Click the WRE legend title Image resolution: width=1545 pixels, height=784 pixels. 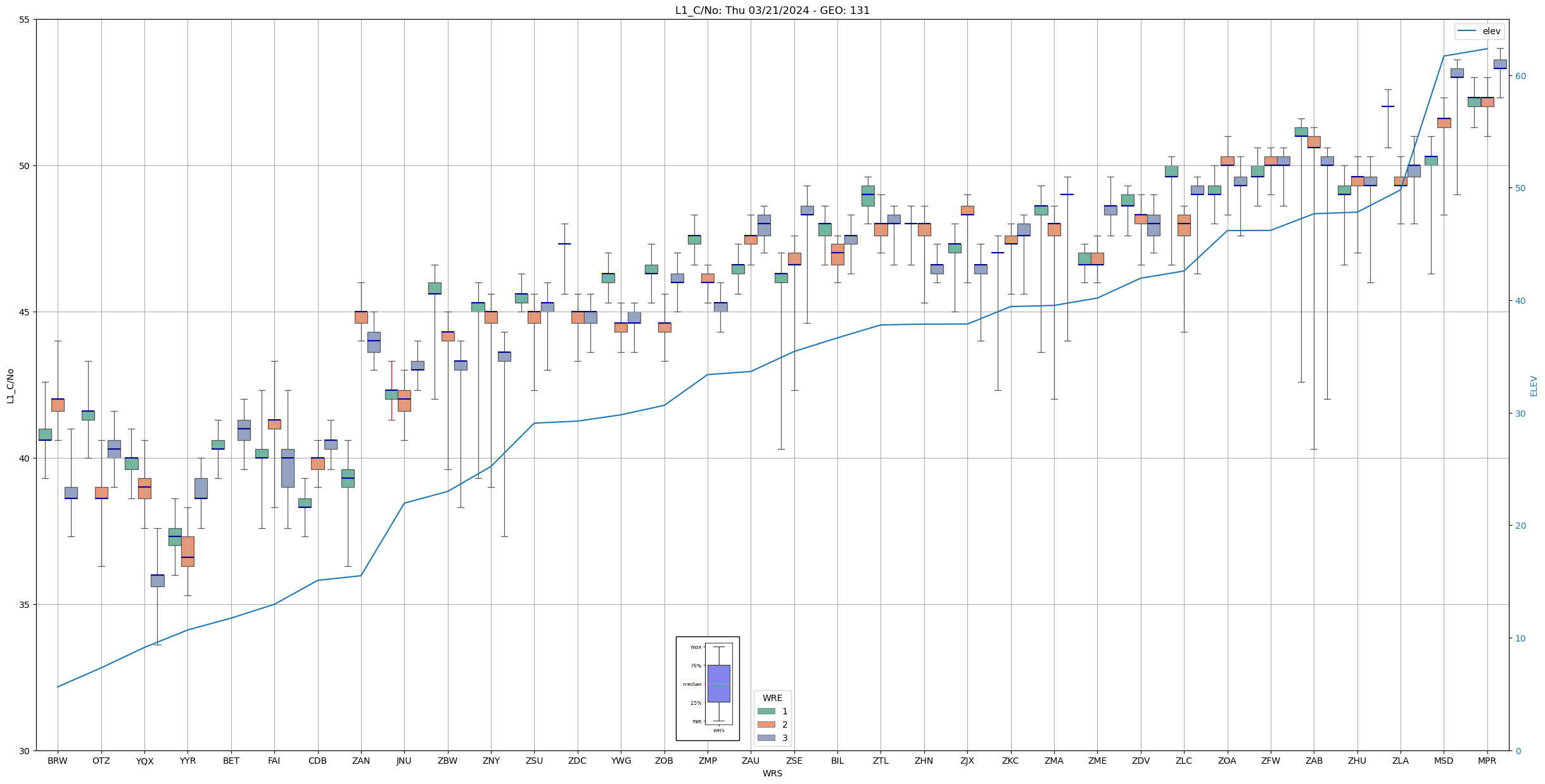pyautogui.click(x=772, y=698)
